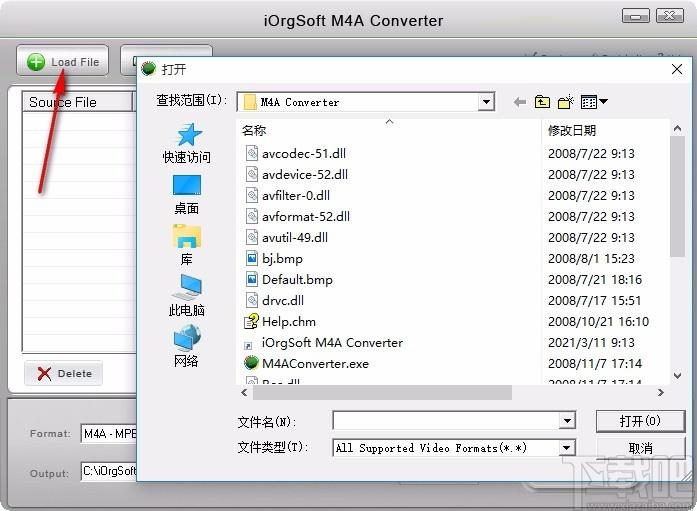Image resolution: width=697 pixels, height=511 pixels.
Task: Click the 打开(O) open button
Action: [x=640, y=421]
